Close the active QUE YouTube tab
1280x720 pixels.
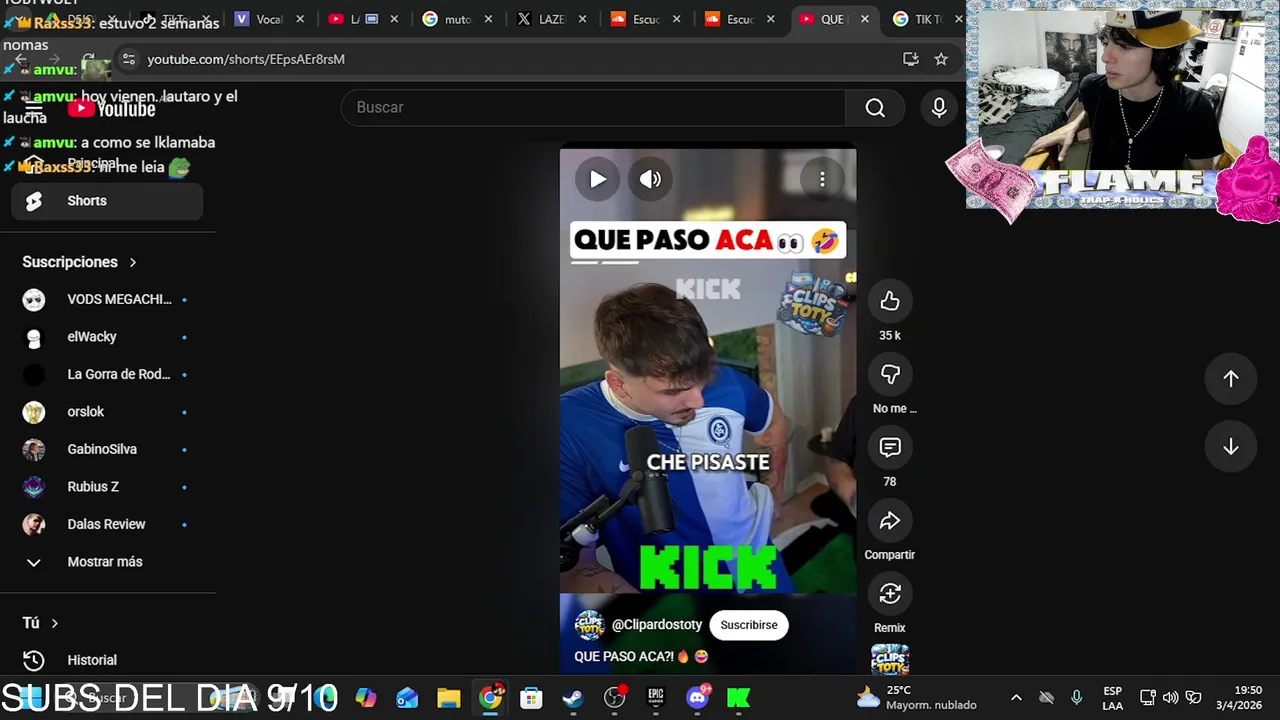coord(864,19)
